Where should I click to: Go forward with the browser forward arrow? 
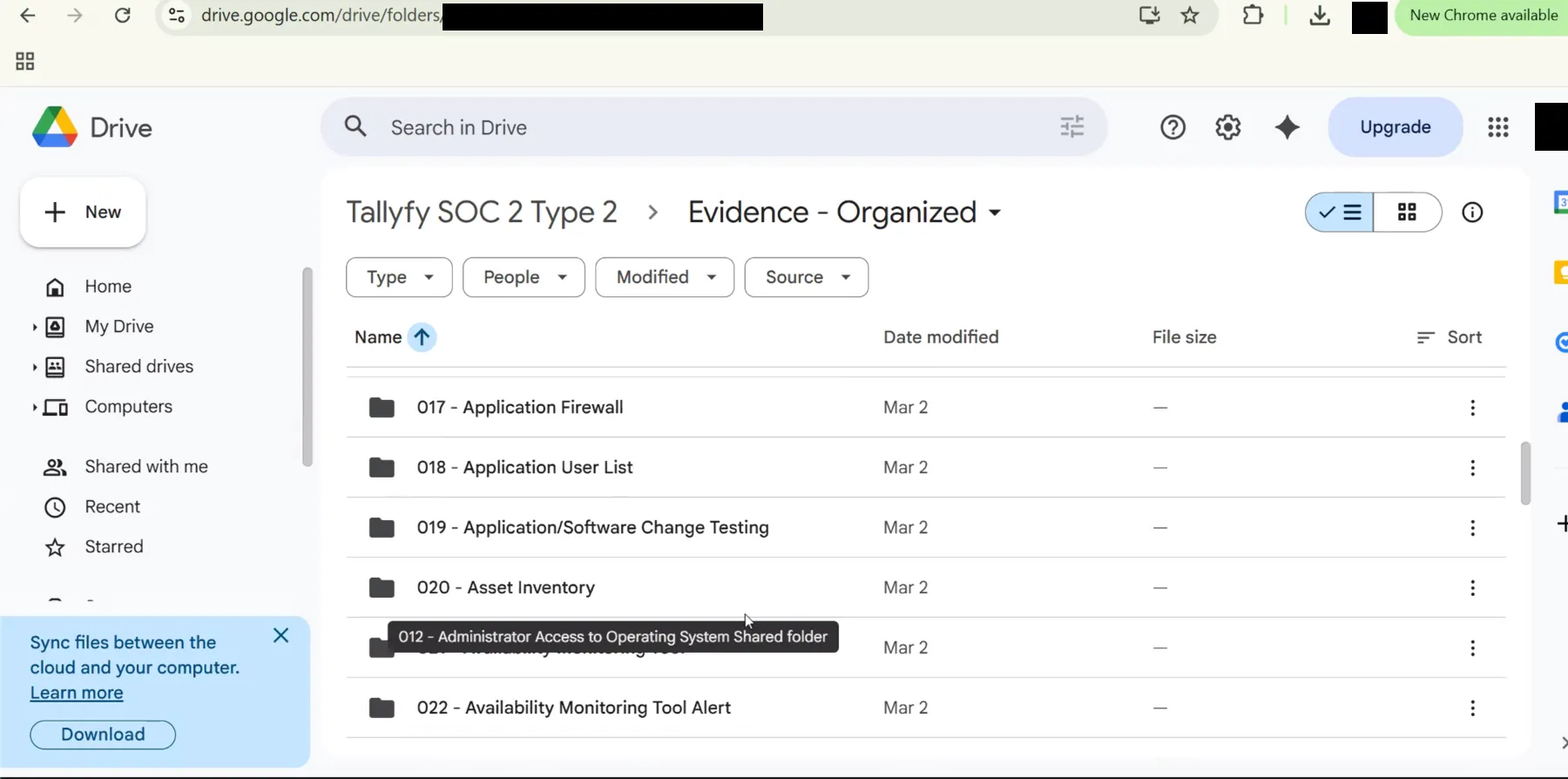click(75, 16)
